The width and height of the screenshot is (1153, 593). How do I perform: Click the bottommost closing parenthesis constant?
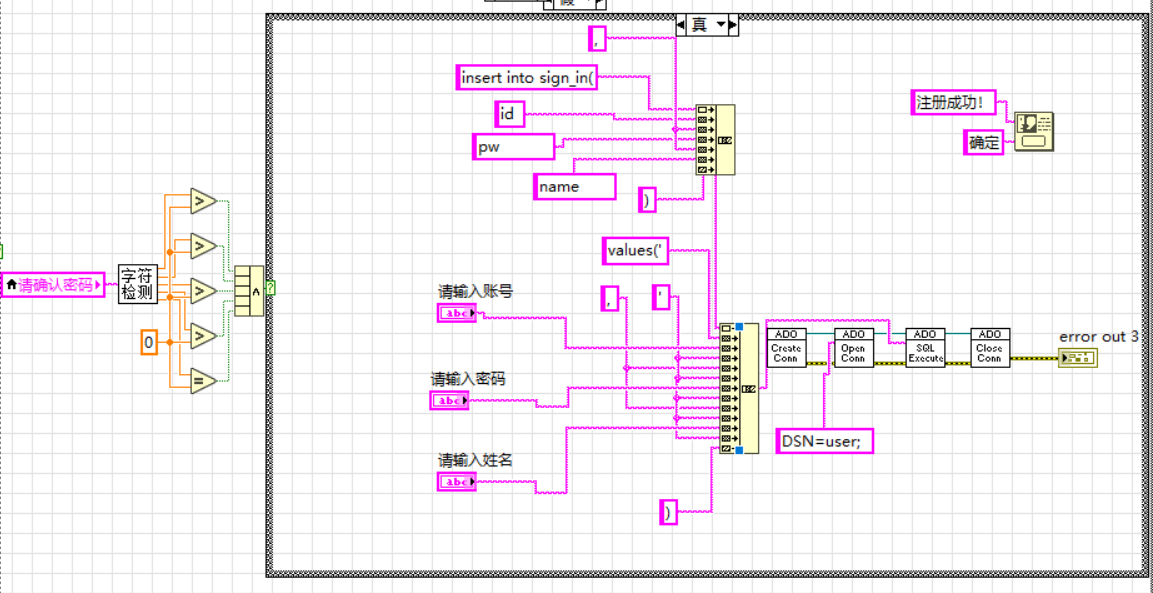(x=668, y=512)
